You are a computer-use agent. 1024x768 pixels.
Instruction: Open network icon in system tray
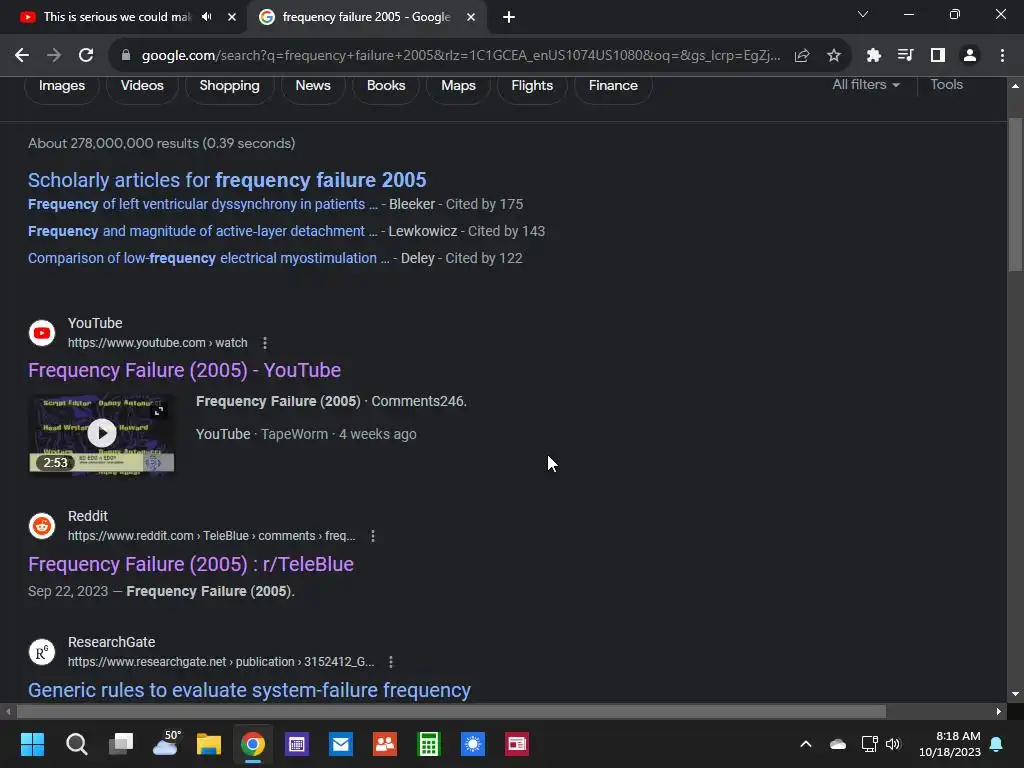pos(869,744)
